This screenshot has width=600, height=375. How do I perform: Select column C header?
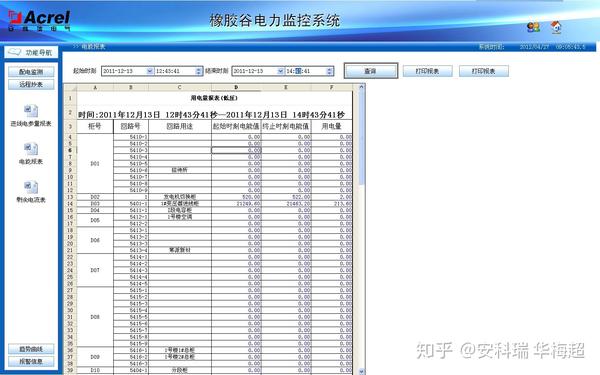click(x=180, y=88)
